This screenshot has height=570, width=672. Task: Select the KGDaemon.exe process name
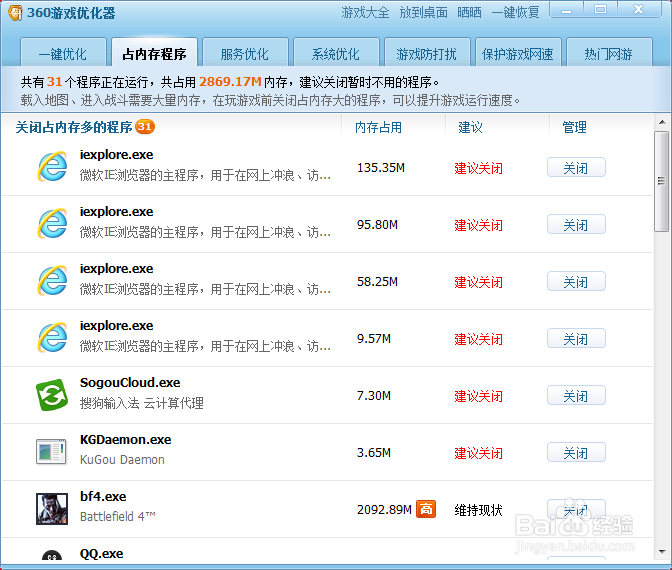(x=126, y=440)
